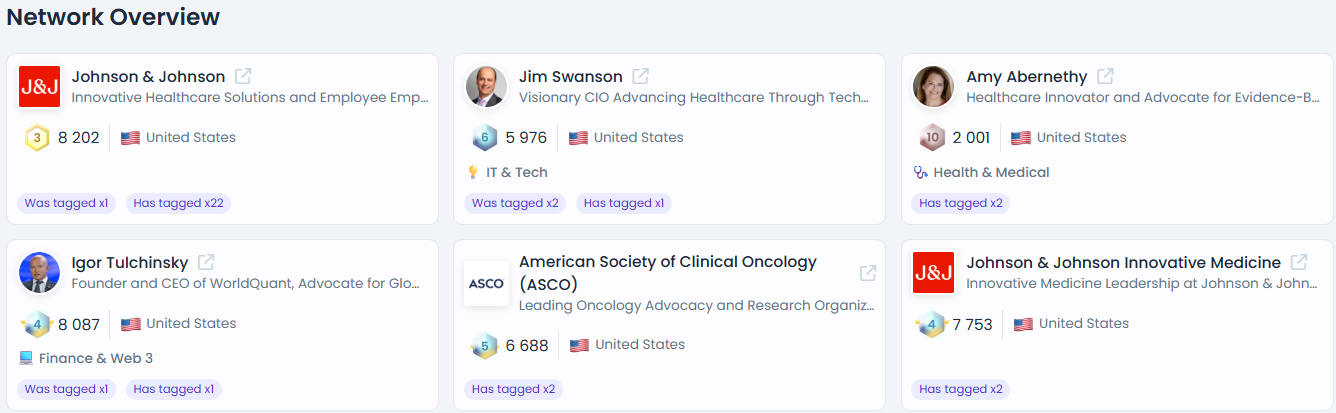Click the 'Health & Medical' category label

[x=991, y=172]
